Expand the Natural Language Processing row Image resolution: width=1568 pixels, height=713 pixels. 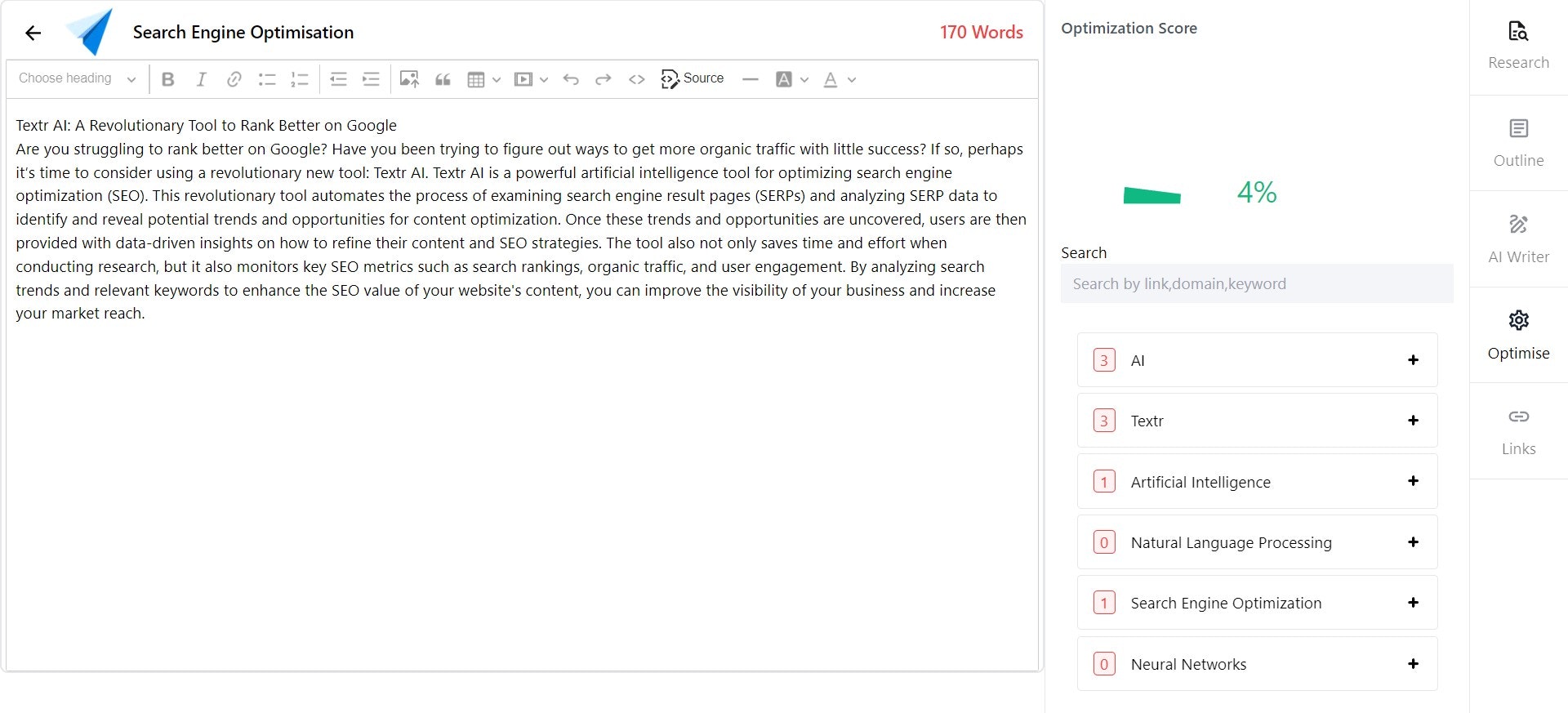click(1413, 542)
